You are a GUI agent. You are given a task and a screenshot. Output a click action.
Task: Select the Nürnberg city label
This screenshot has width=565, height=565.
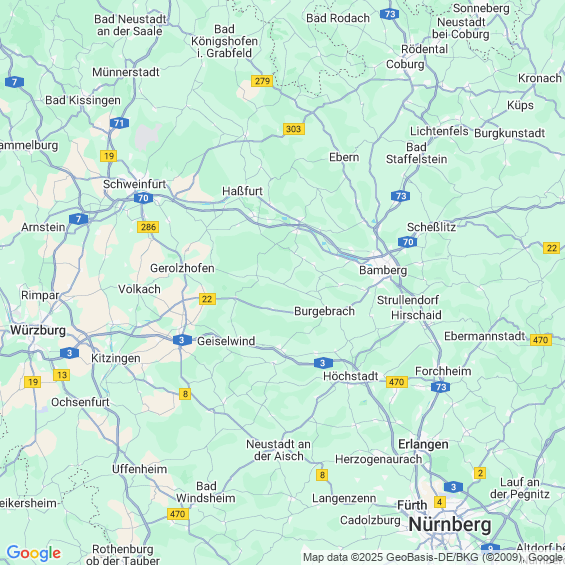pos(450,525)
